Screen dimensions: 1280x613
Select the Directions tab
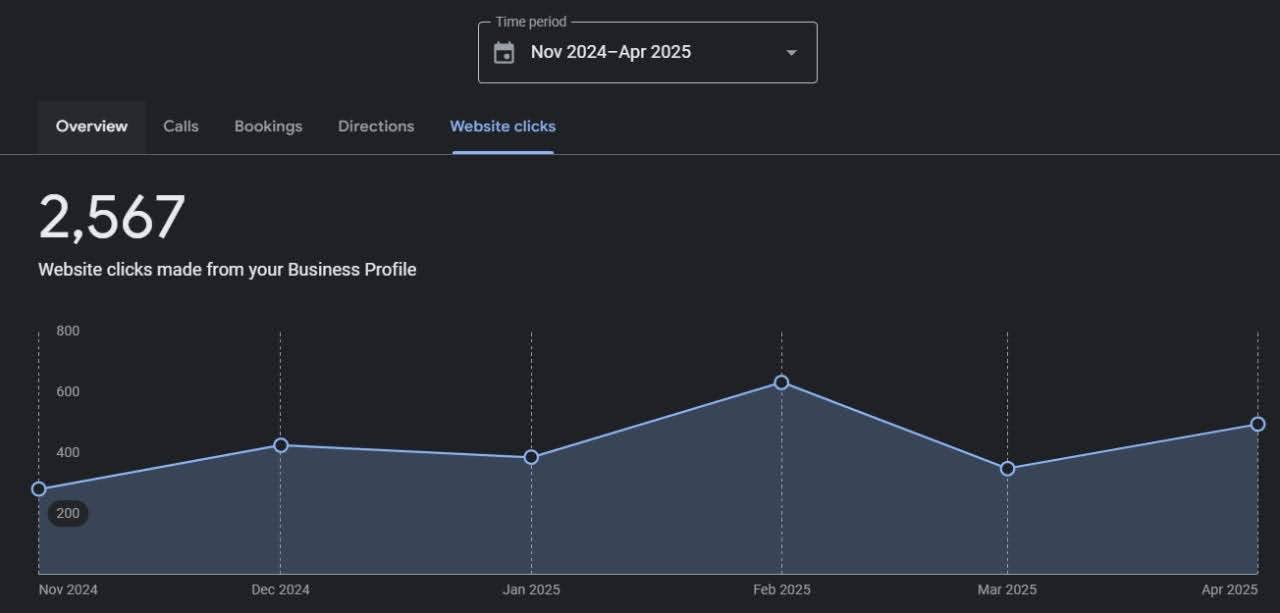click(376, 127)
